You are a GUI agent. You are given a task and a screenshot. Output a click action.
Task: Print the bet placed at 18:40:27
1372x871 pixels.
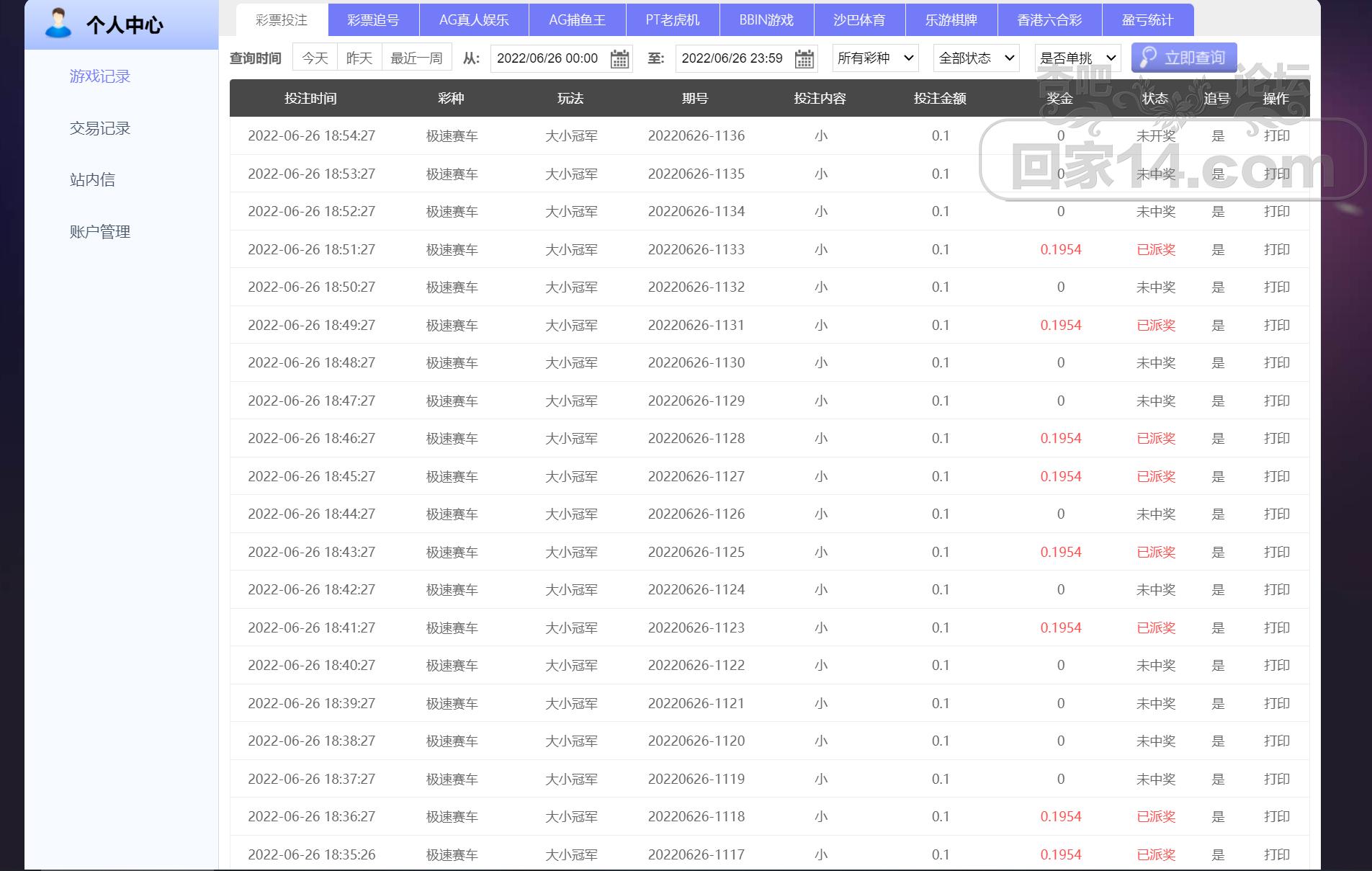coord(1276,665)
